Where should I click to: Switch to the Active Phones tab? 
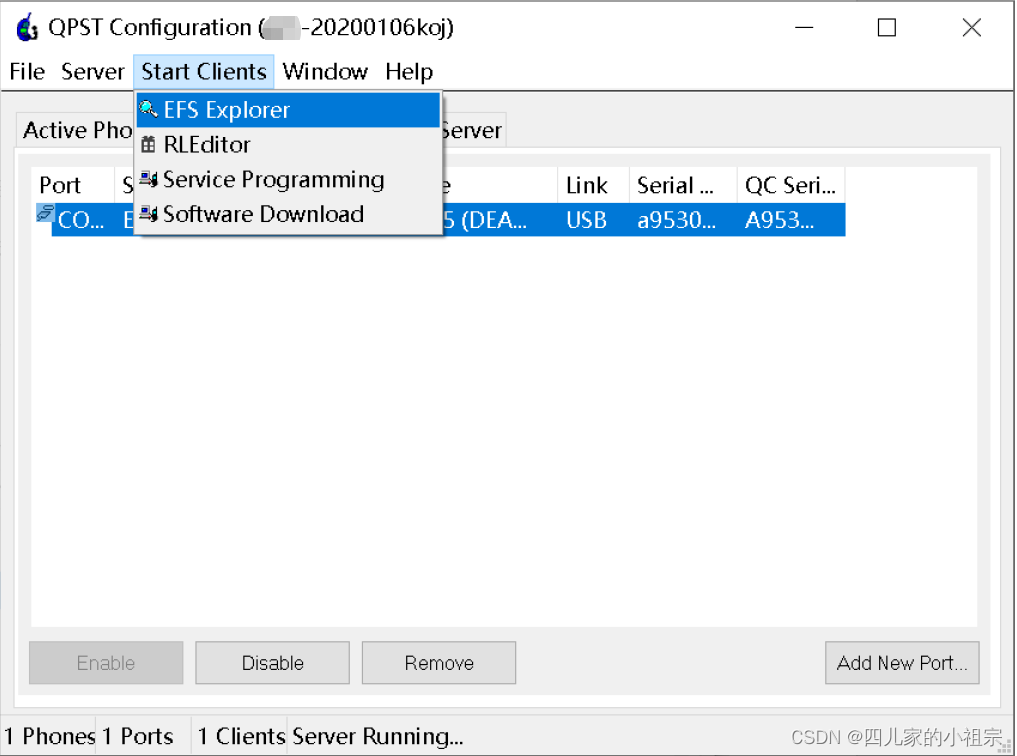(x=77, y=130)
